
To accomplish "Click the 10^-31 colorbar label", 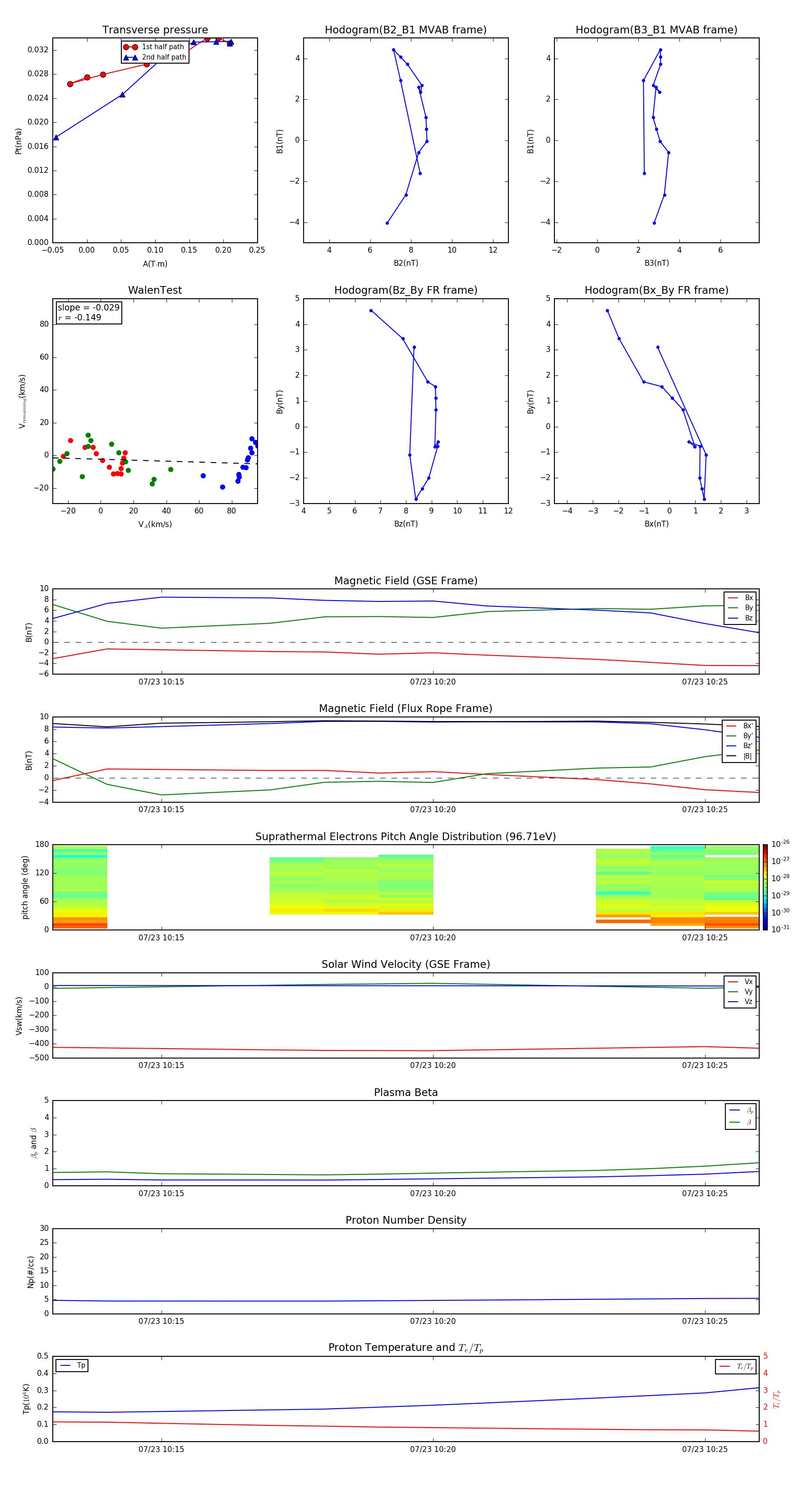I will coord(780,929).
